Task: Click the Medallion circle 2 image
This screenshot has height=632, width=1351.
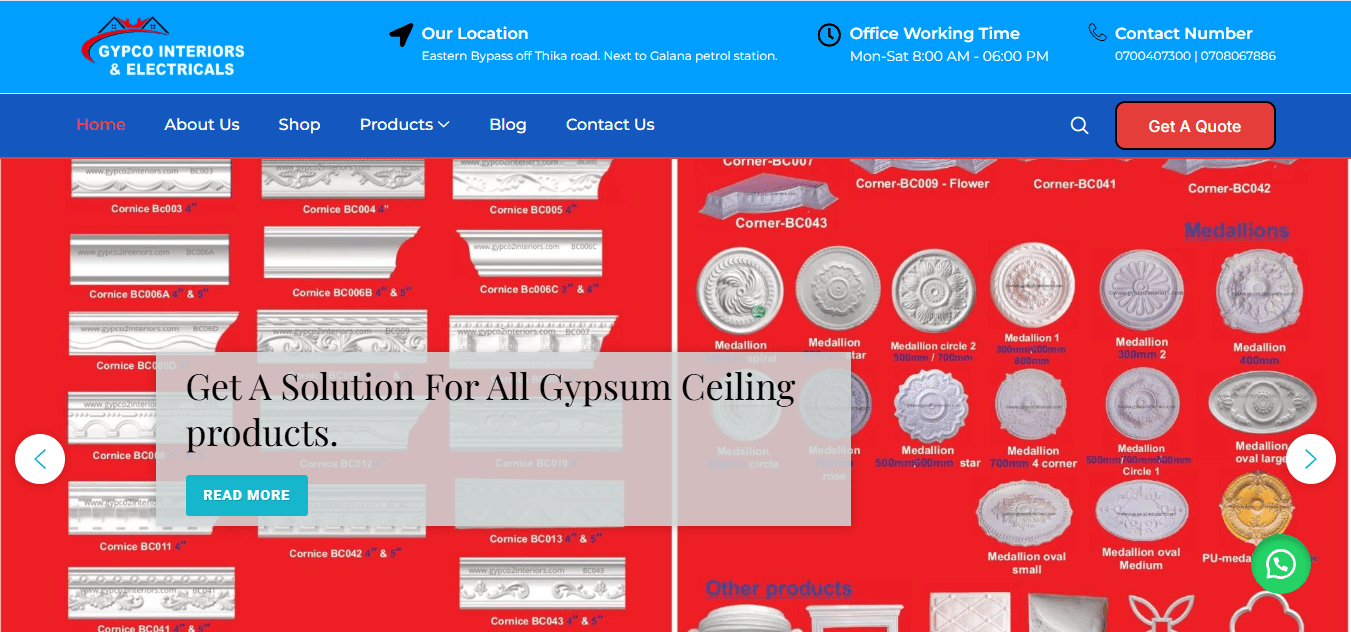Action: (933, 291)
